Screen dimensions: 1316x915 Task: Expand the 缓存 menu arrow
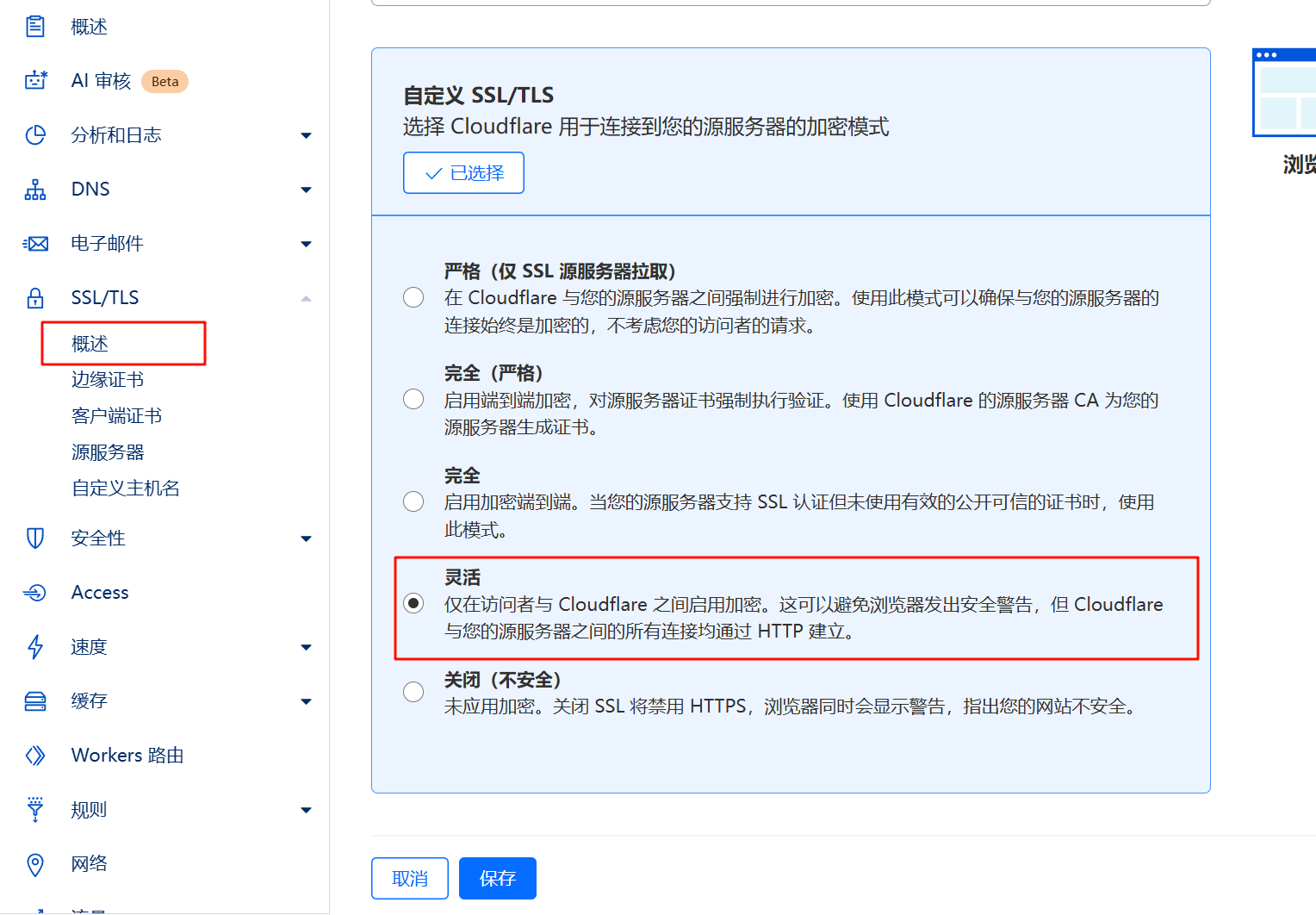pyautogui.click(x=306, y=701)
